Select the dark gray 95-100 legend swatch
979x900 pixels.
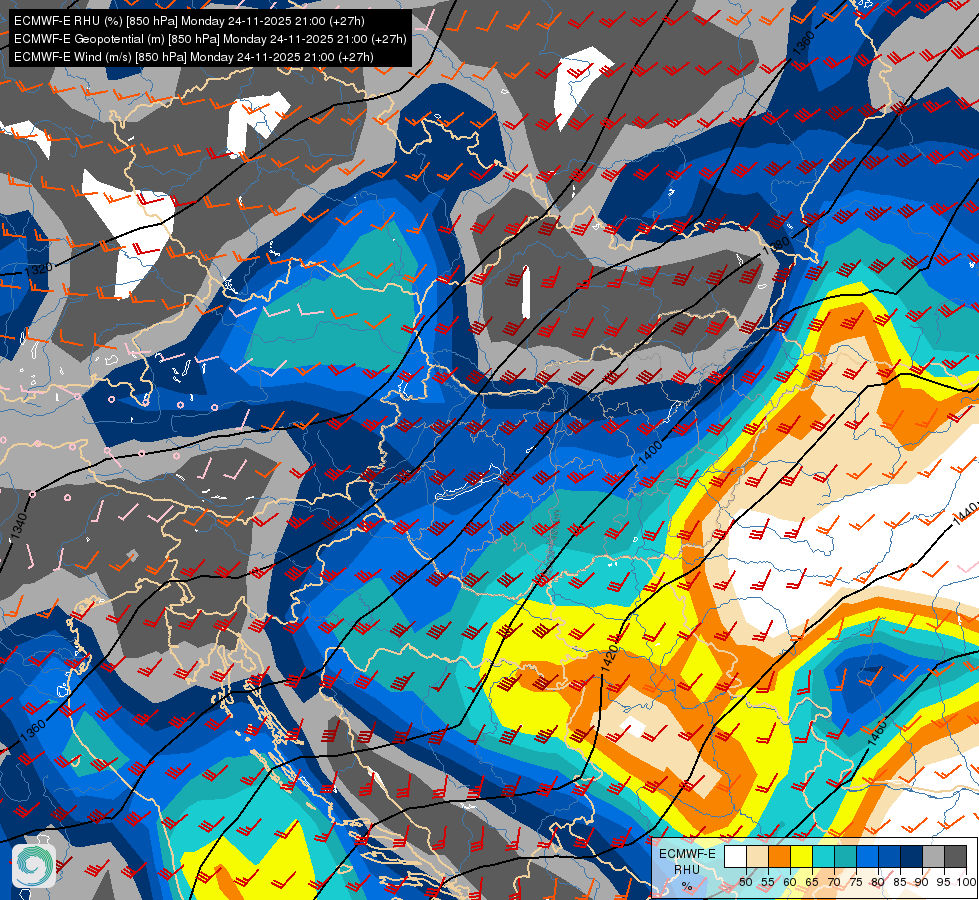click(x=955, y=856)
